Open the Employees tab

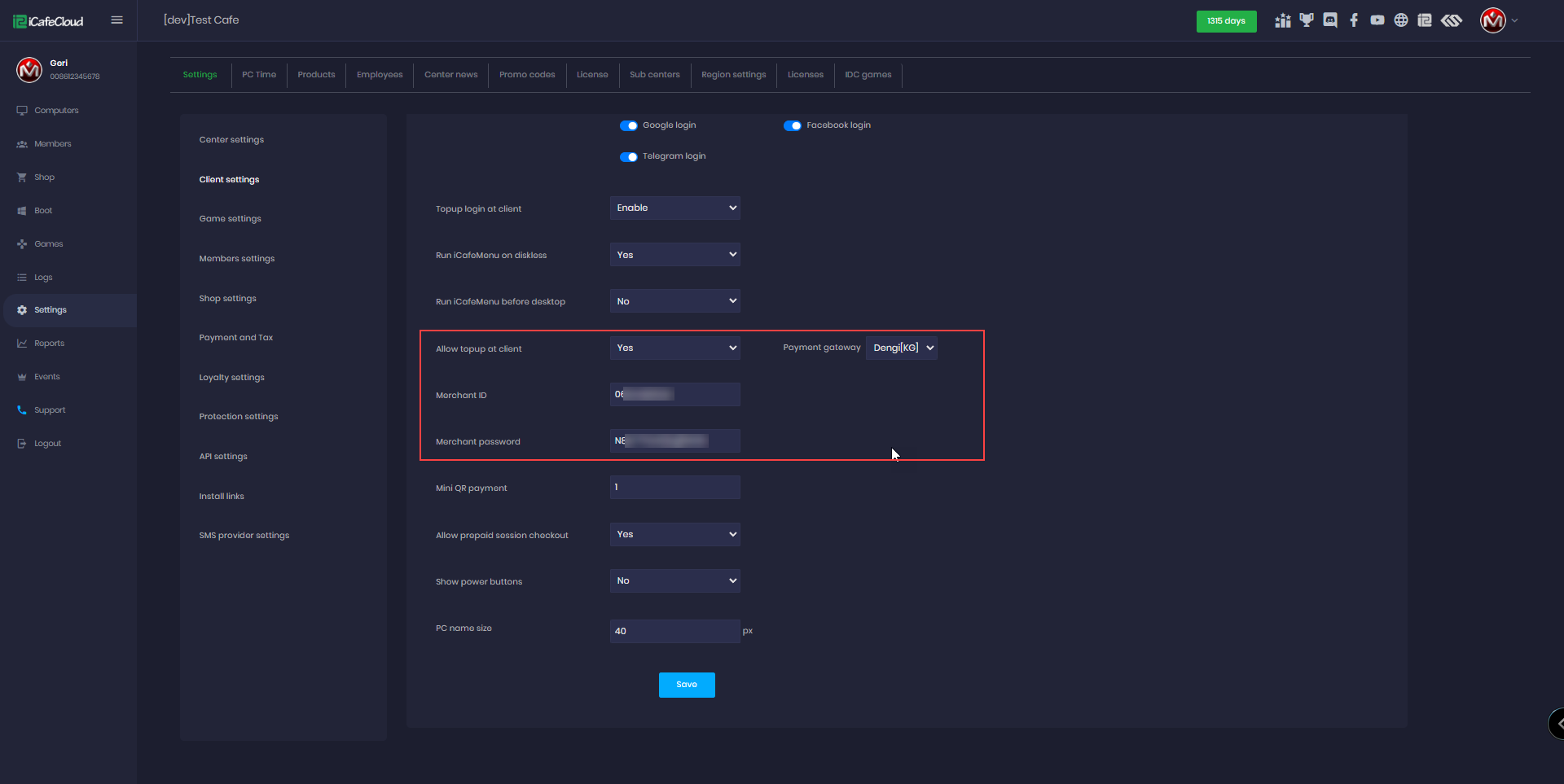pos(380,75)
